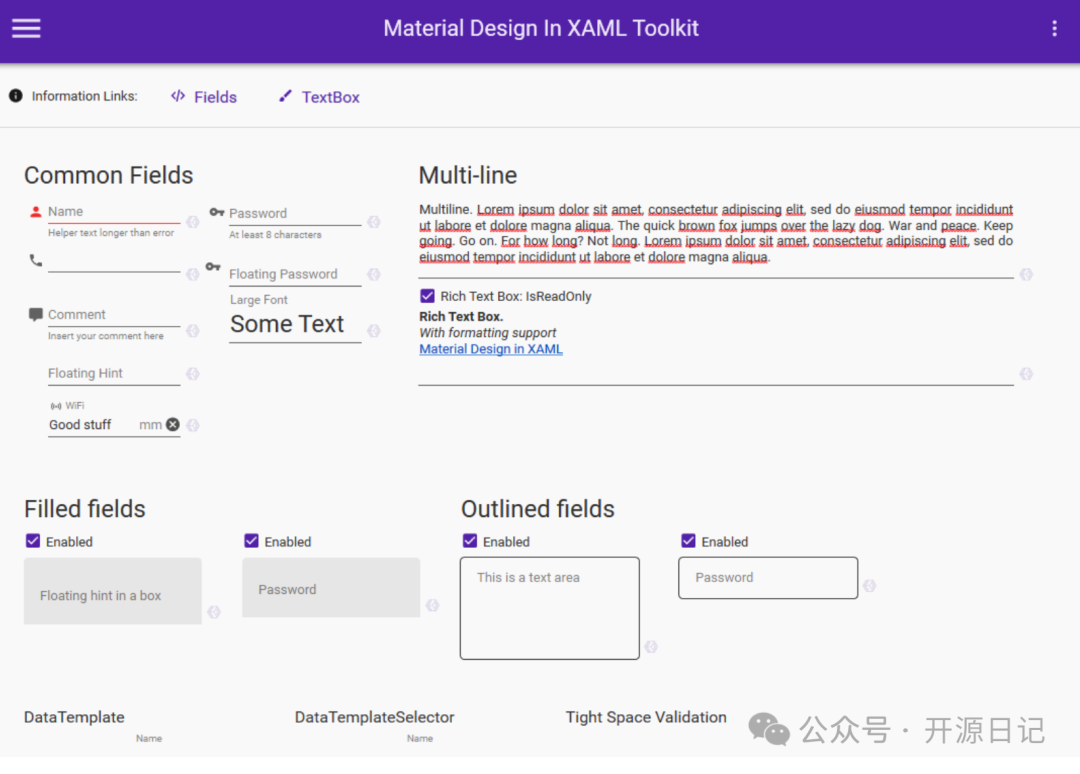1080x774 pixels.
Task: Open the hamburger navigation menu
Action: pyautogui.click(x=26, y=28)
